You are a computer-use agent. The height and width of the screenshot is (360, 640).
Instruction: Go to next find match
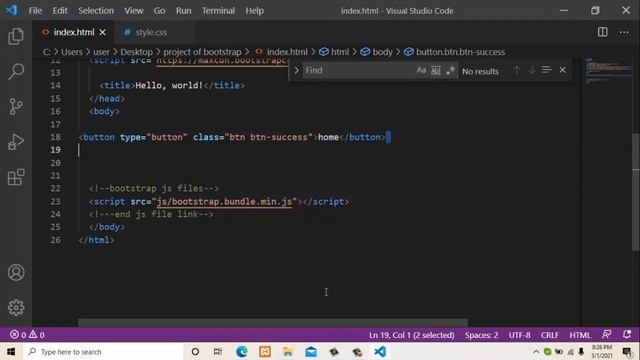pos(532,70)
